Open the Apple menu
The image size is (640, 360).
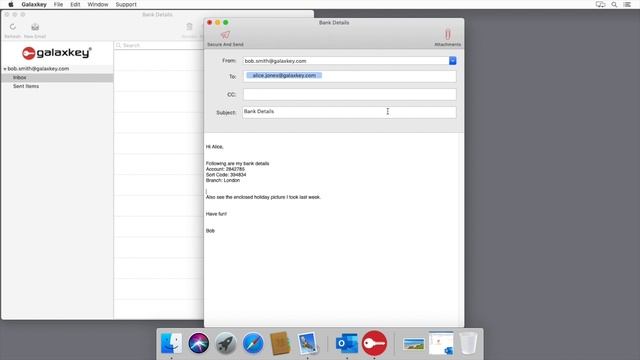point(11,4)
